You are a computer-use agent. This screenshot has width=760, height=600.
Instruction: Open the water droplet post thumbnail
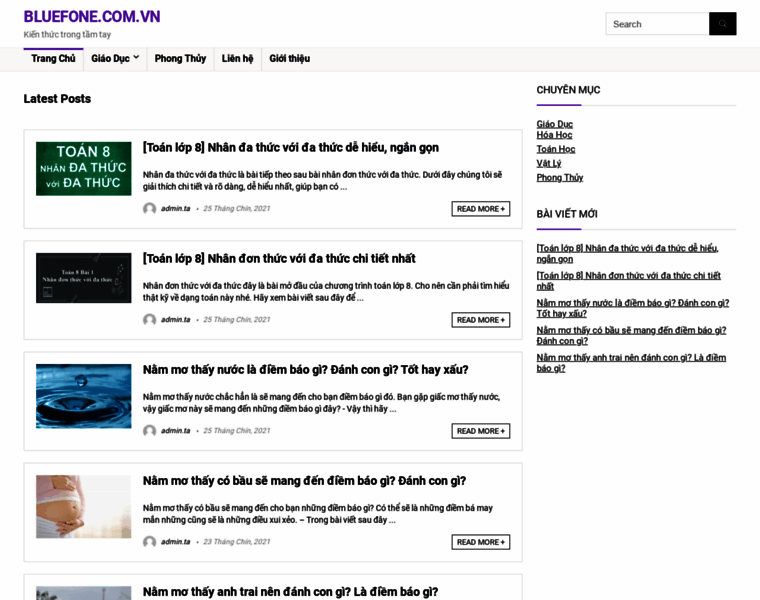click(83, 396)
